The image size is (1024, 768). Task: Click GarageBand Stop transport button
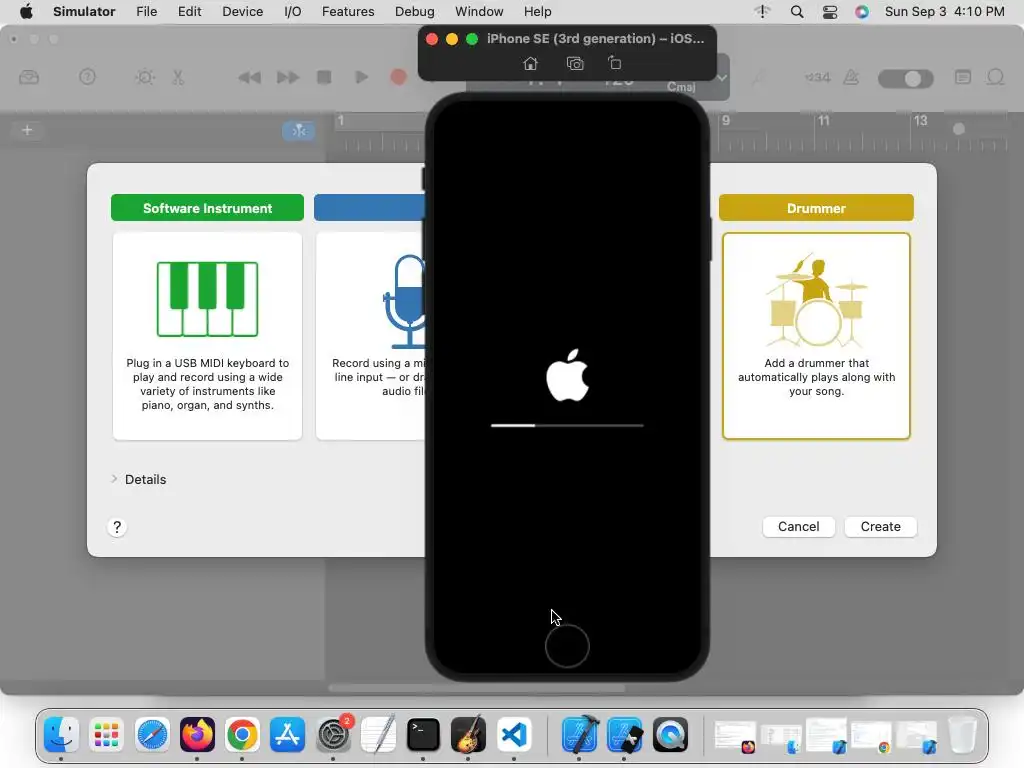pos(324,77)
